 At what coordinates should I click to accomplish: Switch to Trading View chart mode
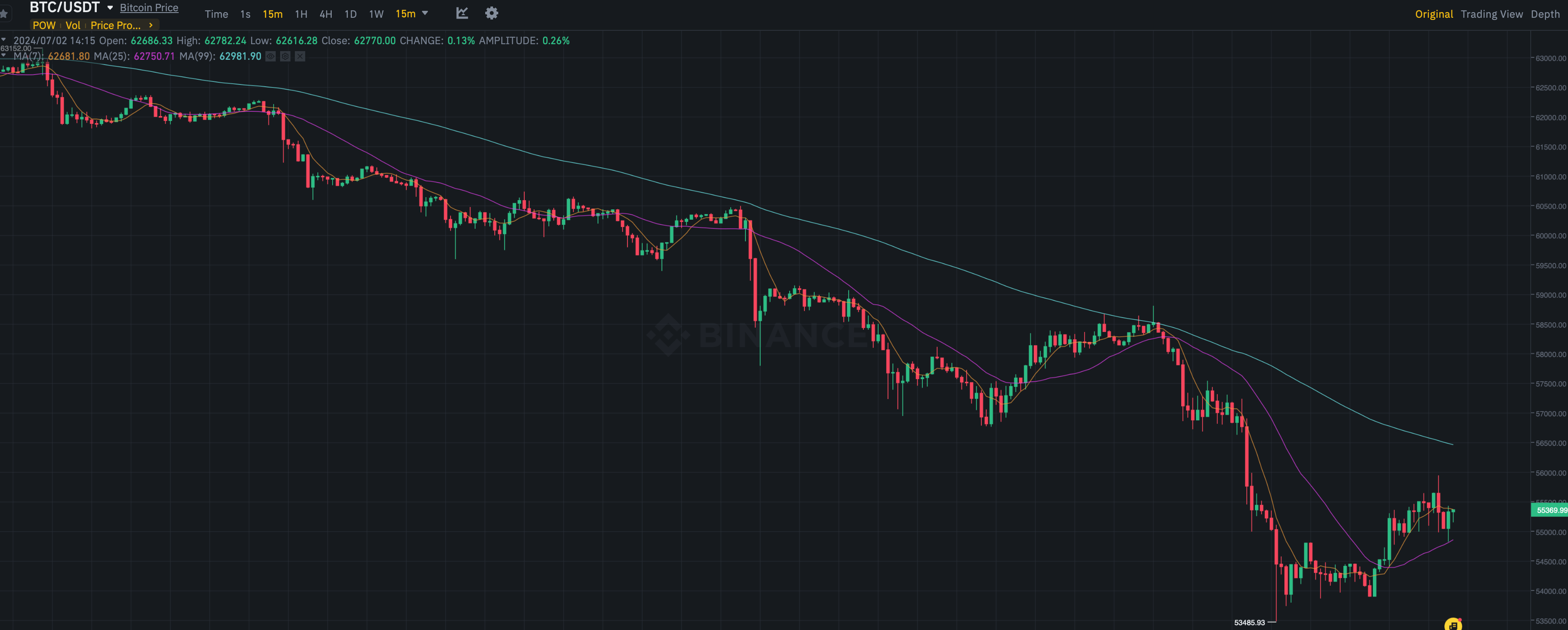[x=1491, y=14]
